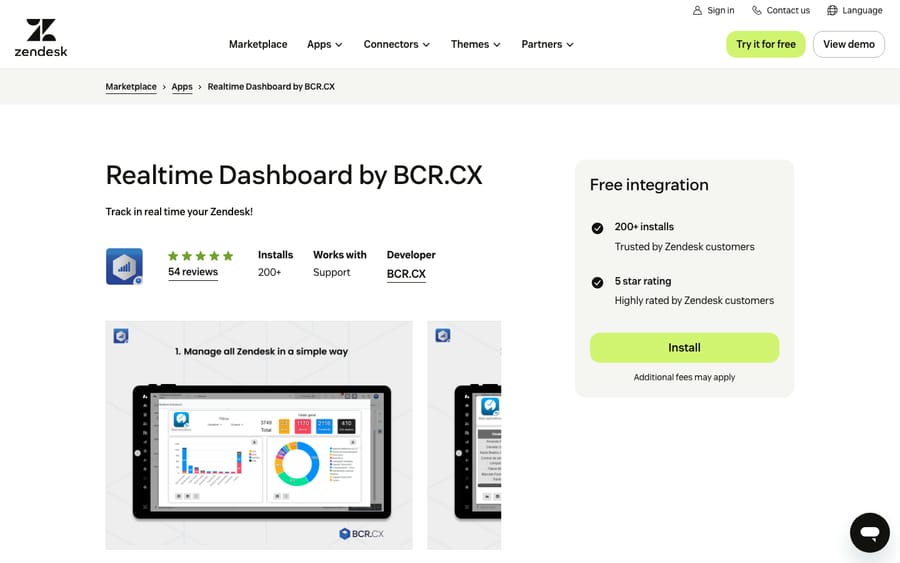Open the Connectors navigation label

(391, 44)
